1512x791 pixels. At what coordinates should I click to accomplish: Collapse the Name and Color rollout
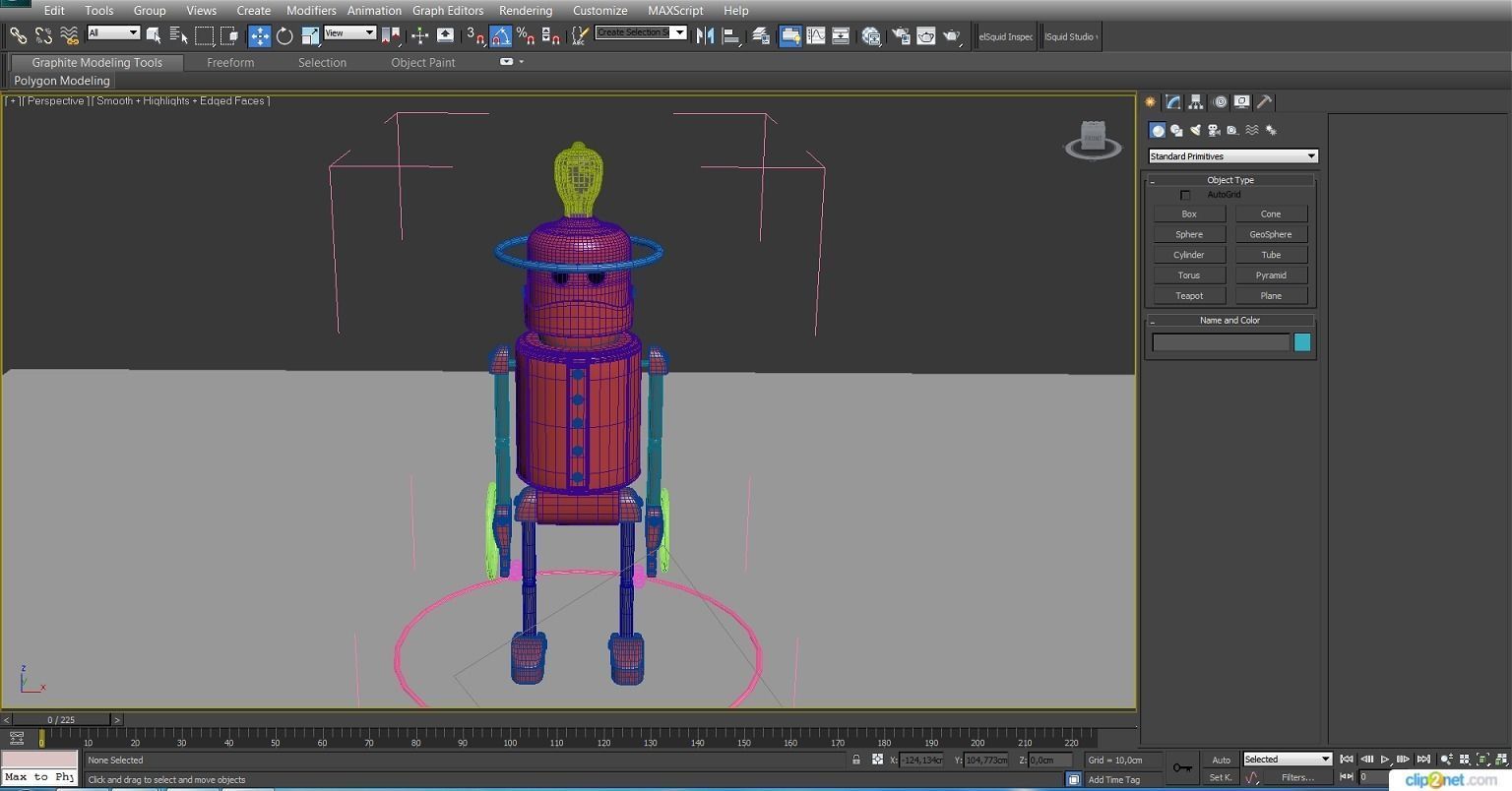(x=1230, y=320)
